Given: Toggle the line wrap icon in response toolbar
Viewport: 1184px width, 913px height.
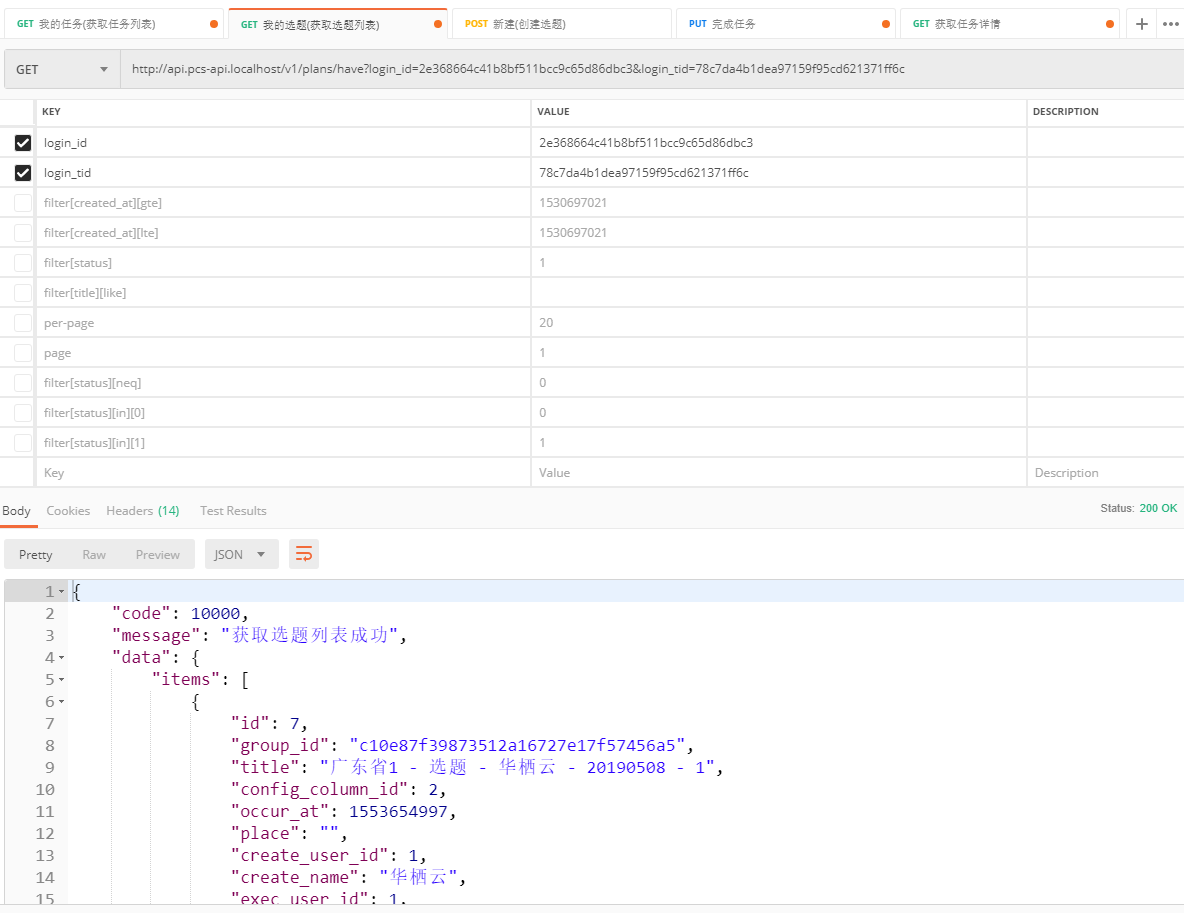Looking at the screenshot, I should pos(304,554).
